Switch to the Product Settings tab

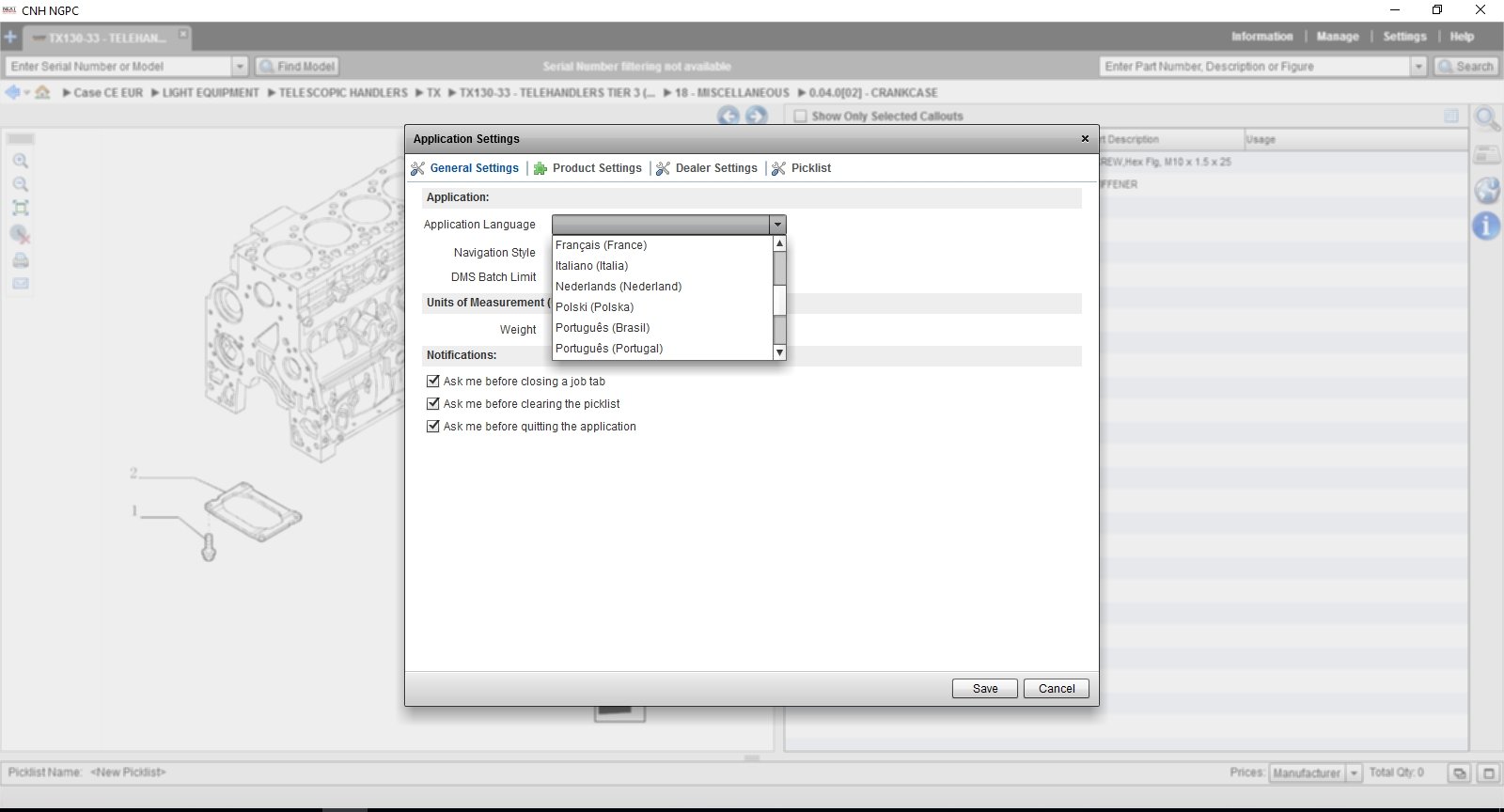587,168
